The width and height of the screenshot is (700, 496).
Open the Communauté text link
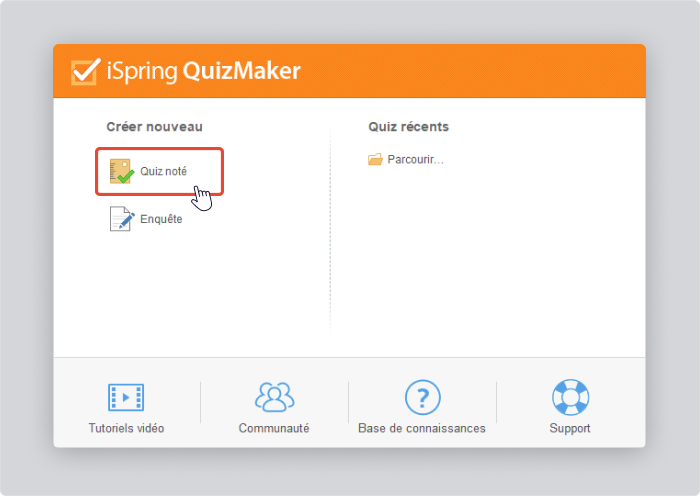(274, 428)
